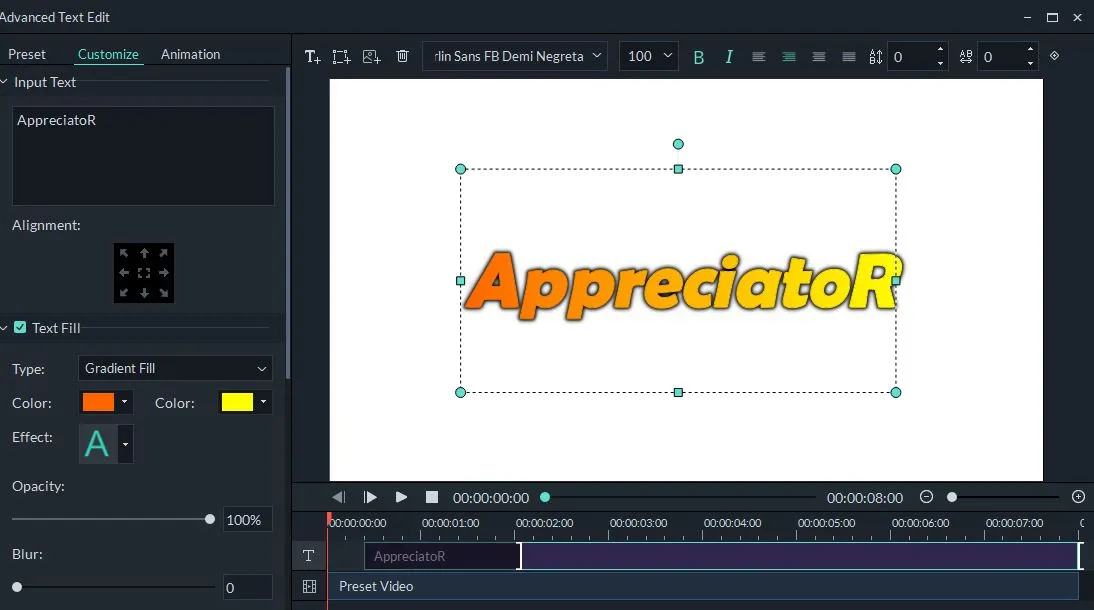Zoom out of the timeline

pos(927,496)
